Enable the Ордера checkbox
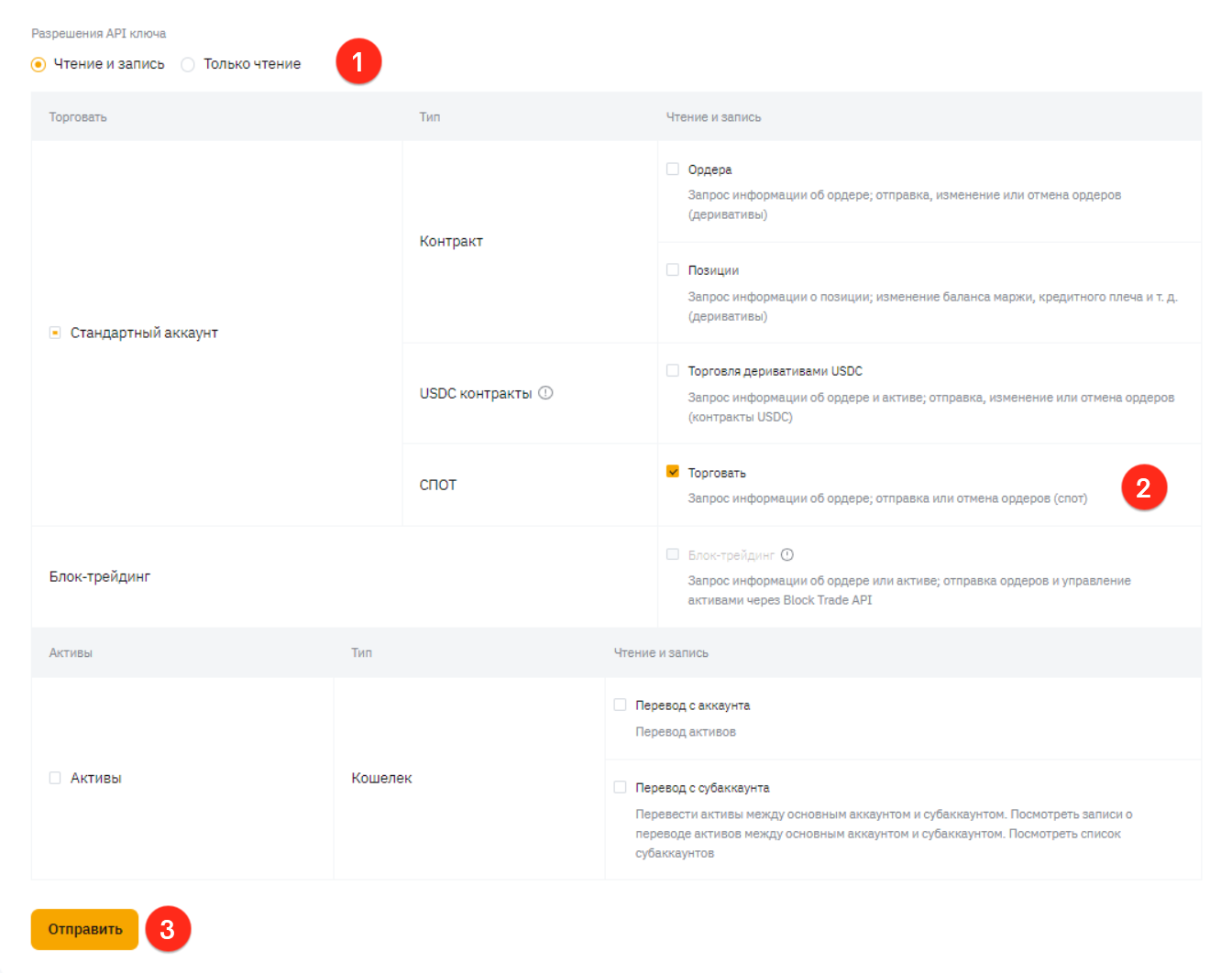The width and height of the screenshot is (1232, 973). [673, 169]
